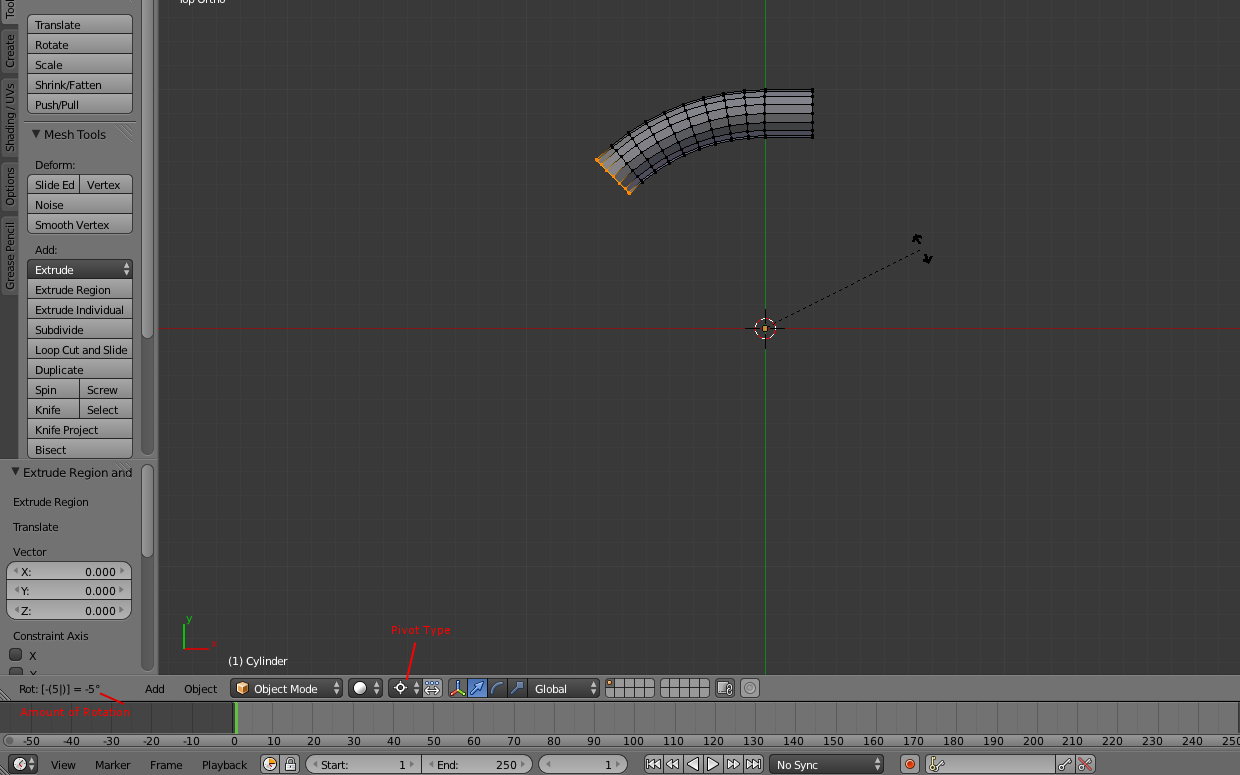Toggle the red auto keyframe record button

point(909,764)
